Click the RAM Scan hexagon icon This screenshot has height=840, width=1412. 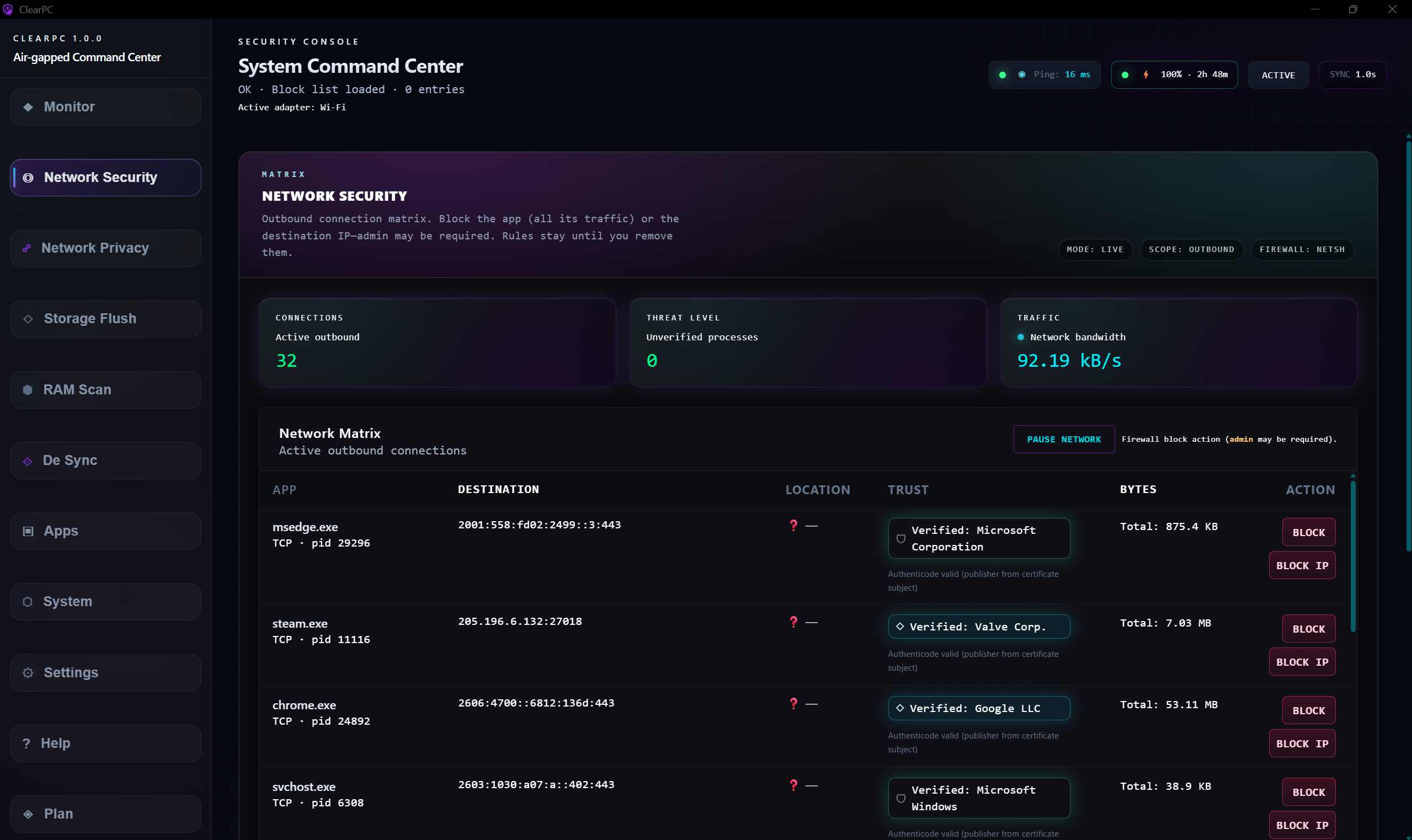tap(27, 390)
